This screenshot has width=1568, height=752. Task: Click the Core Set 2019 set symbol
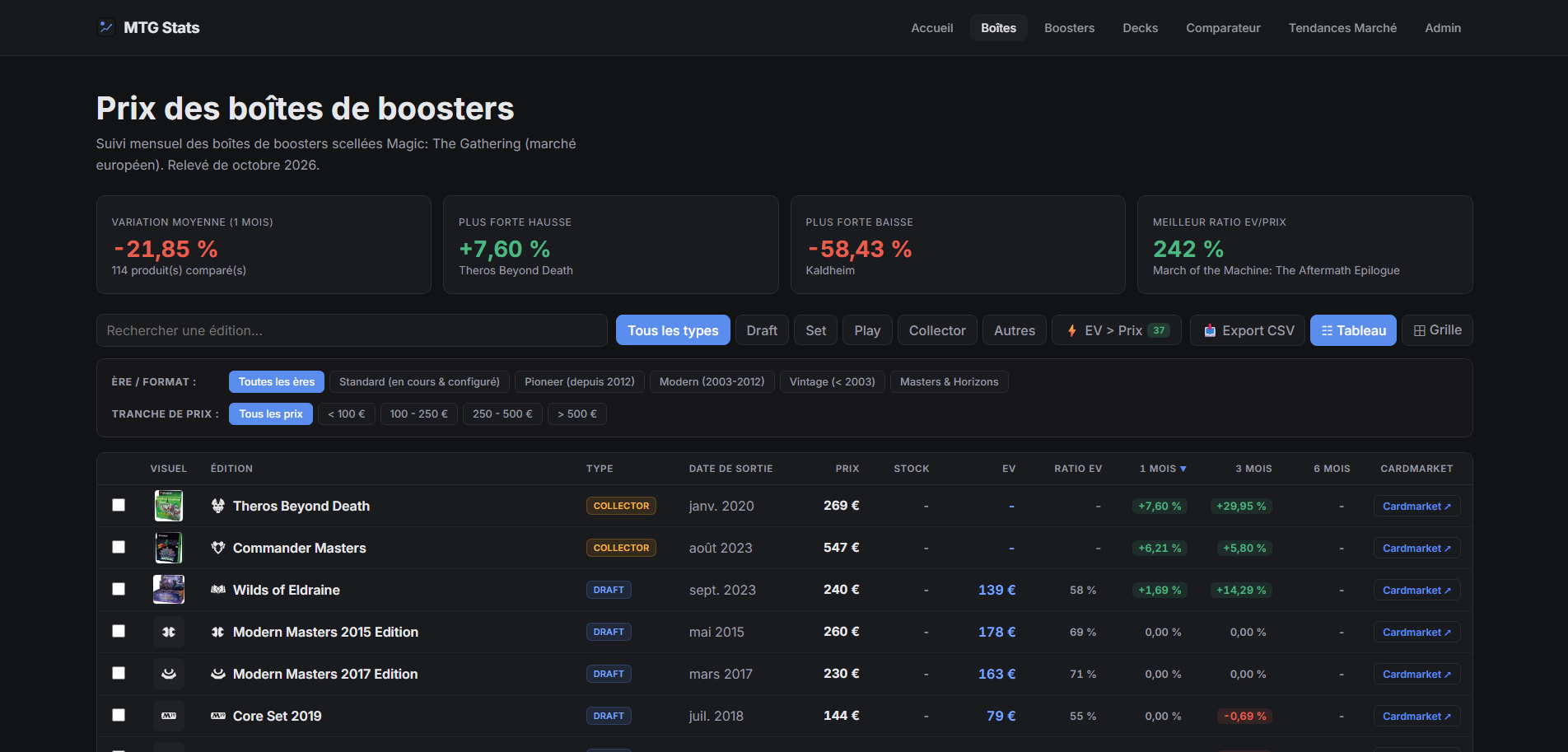click(218, 716)
